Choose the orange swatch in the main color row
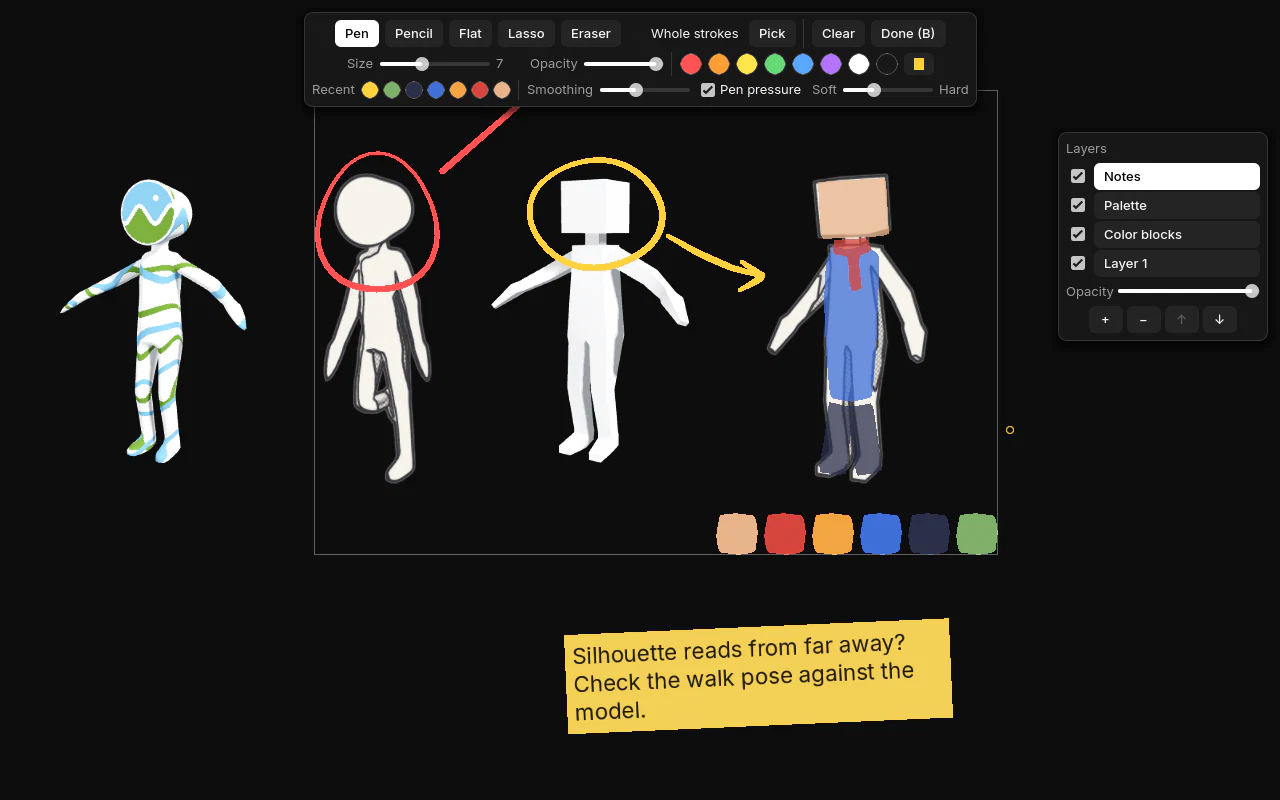The height and width of the screenshot is (800, 1280). pyautogui.click(x=719, y=64)
